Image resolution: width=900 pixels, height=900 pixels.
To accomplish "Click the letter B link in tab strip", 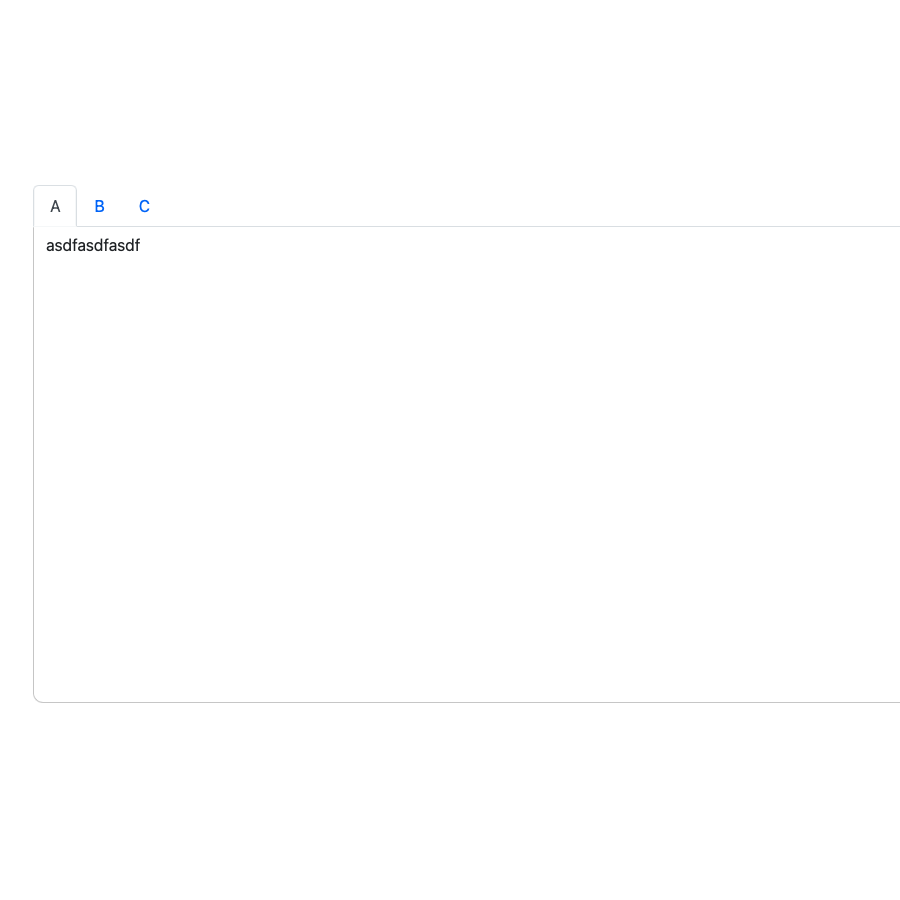I will (99, 206).
